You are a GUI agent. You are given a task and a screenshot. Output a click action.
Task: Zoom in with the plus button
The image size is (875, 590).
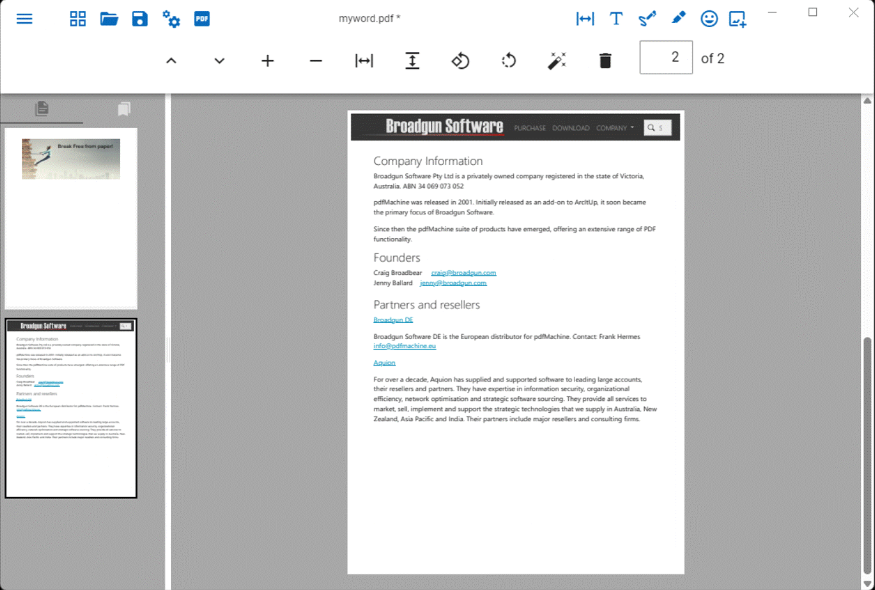(267, 61)
